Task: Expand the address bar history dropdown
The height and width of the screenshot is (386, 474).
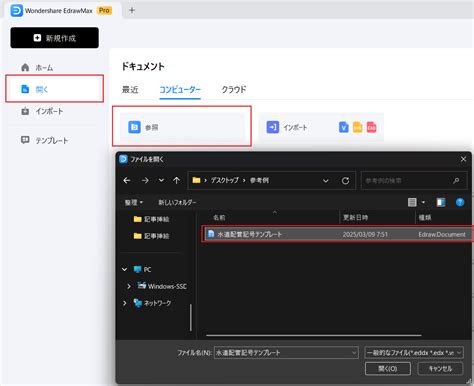Action: (x=326, y=181)
